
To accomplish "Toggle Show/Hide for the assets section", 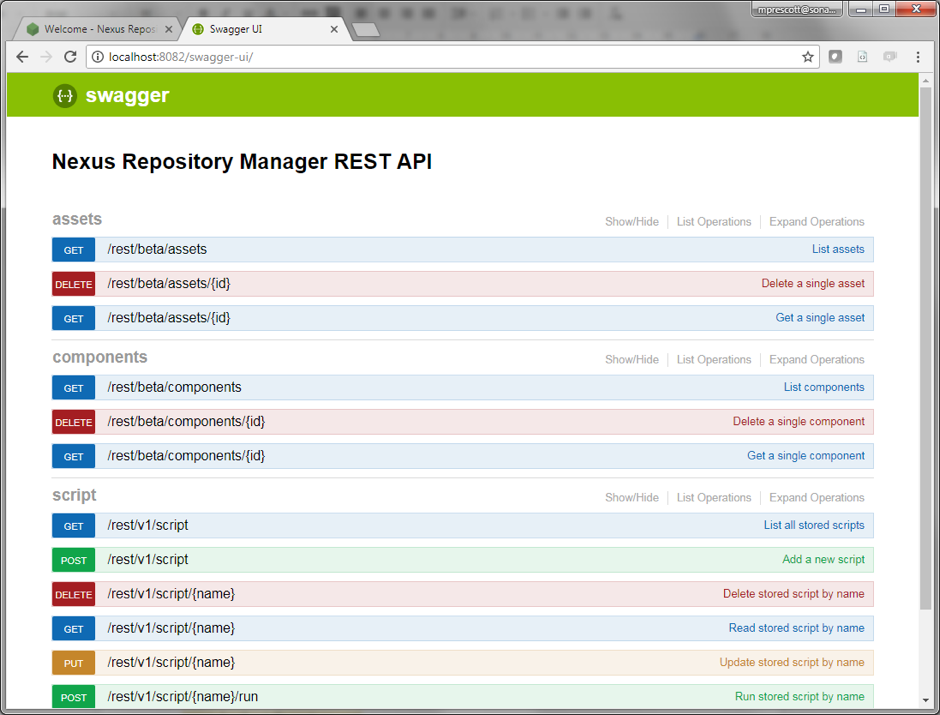I will pos(631,222).
